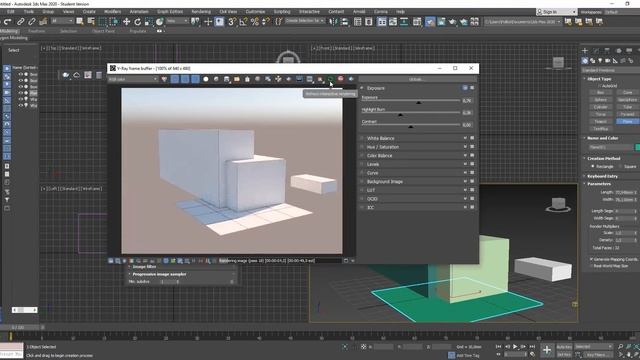The width and height of the screenshot is (640, 360).
Task: Toggle the Percent Snap icon
Action: (x=255, y=22)
